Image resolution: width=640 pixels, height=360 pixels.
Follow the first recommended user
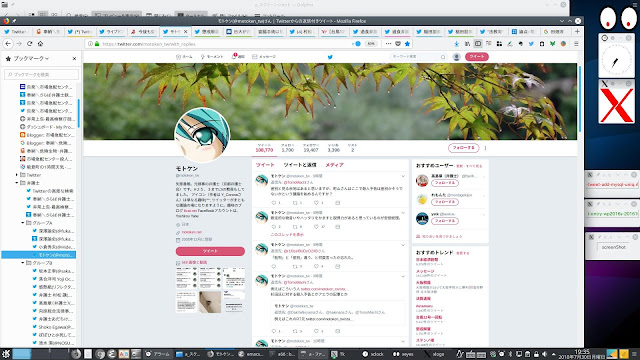point(444,183)
